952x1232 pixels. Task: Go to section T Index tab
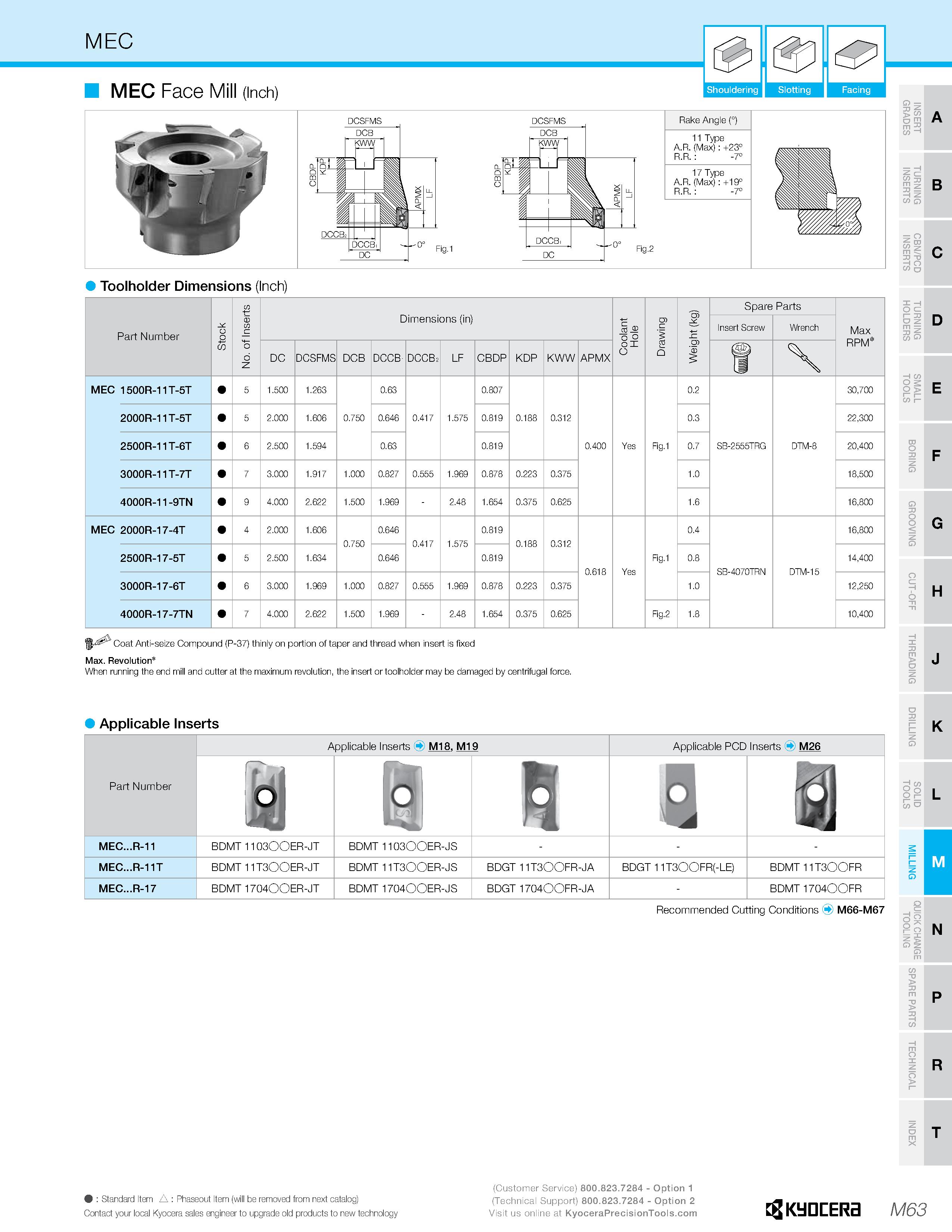pyautogui.click(x=925, y=1133)
